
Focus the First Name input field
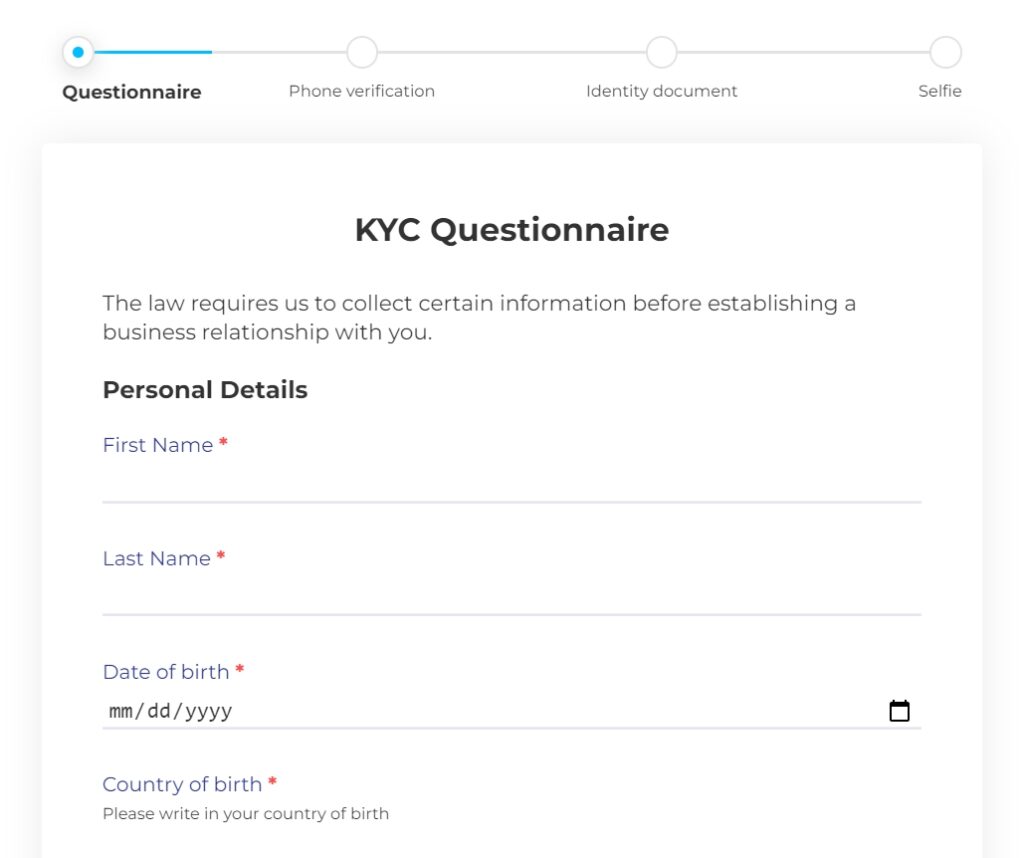[x=511, y=483]
